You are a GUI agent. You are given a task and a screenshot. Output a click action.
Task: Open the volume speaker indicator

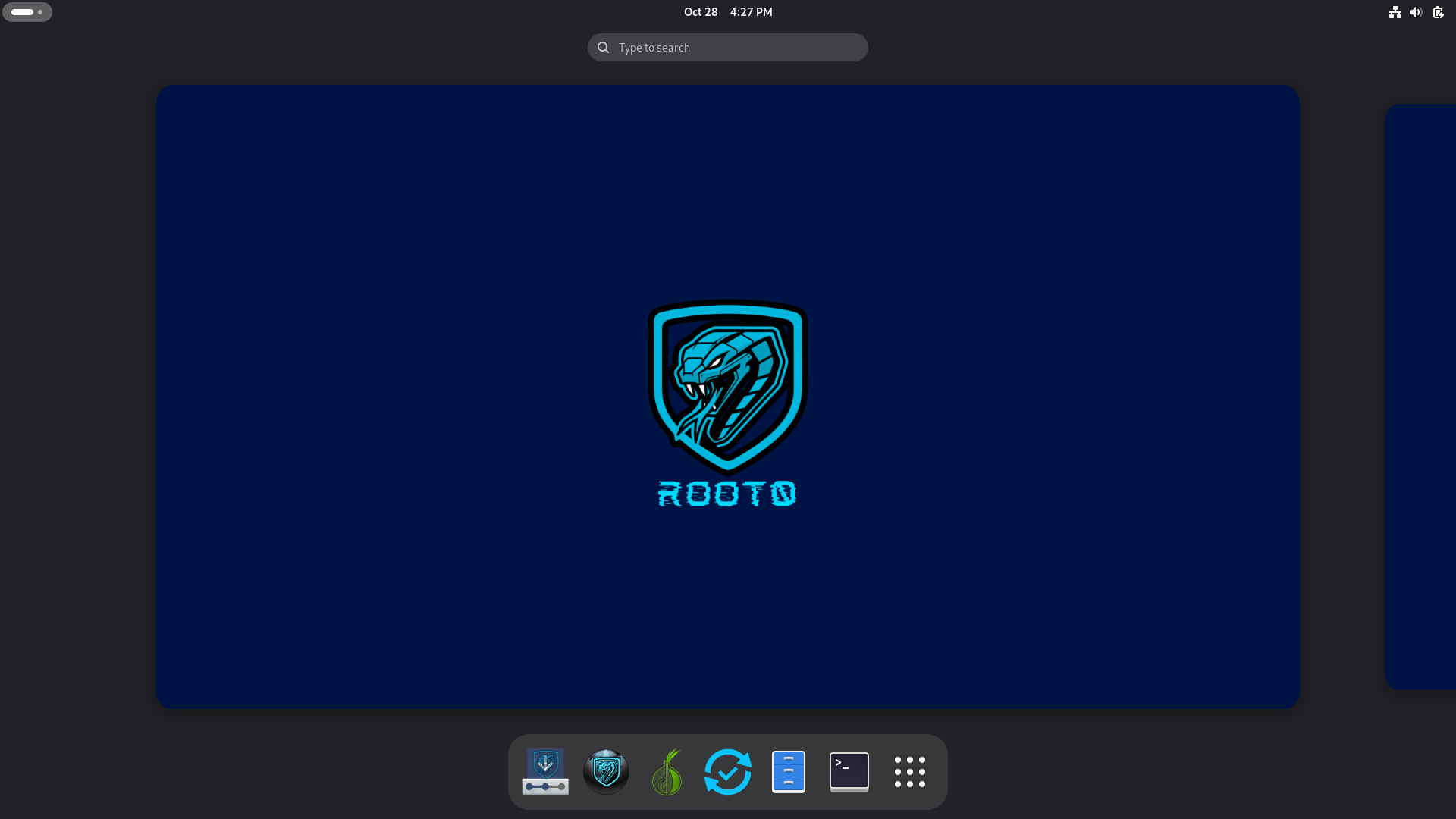pyautogui.click(x=1416, y=12)
